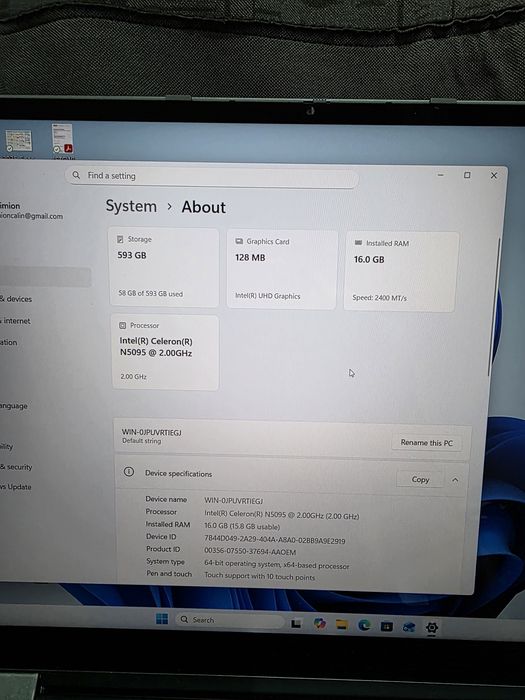This screenshot has height=700, width=525.
Task: Click into the Find a setting field
Action: [212, 177]
